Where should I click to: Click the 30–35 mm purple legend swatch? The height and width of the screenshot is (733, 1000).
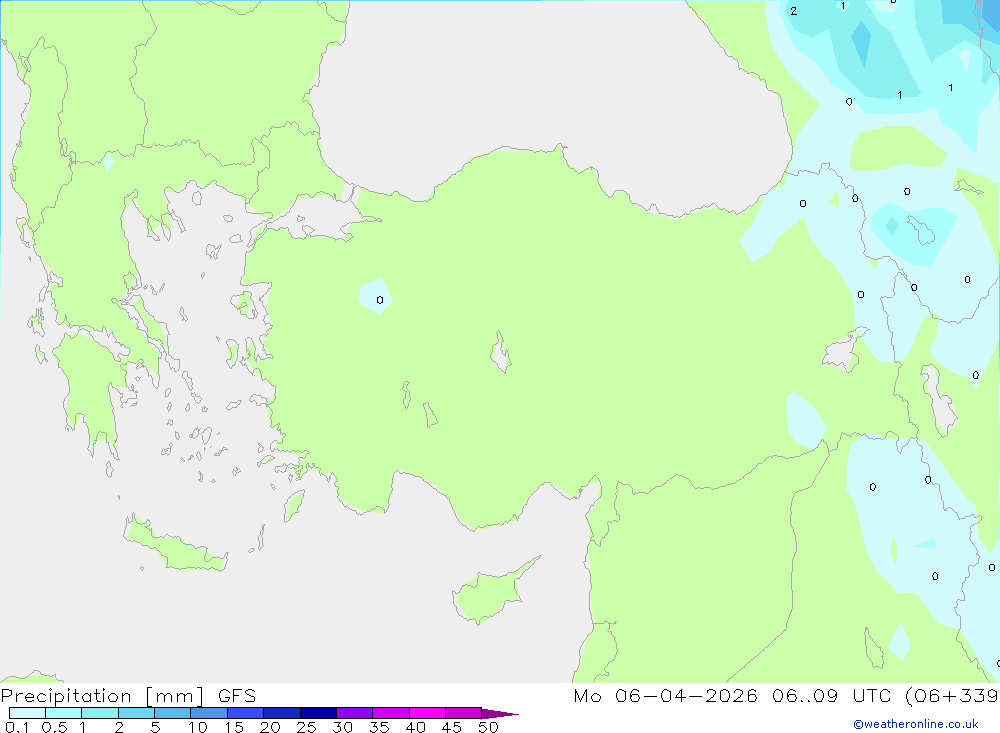tap(354, 713)
